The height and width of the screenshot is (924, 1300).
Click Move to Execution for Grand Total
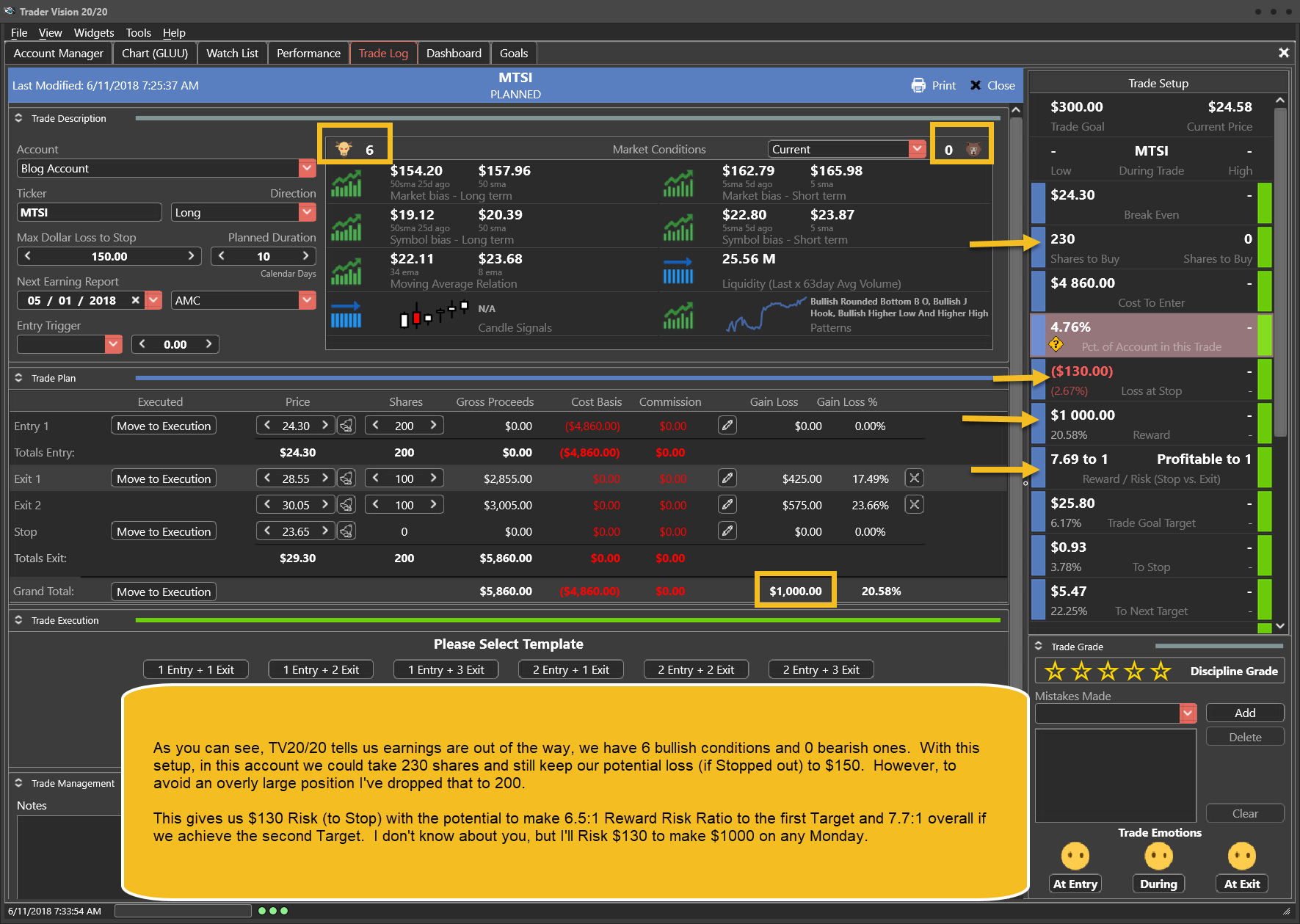pos(164,592)
